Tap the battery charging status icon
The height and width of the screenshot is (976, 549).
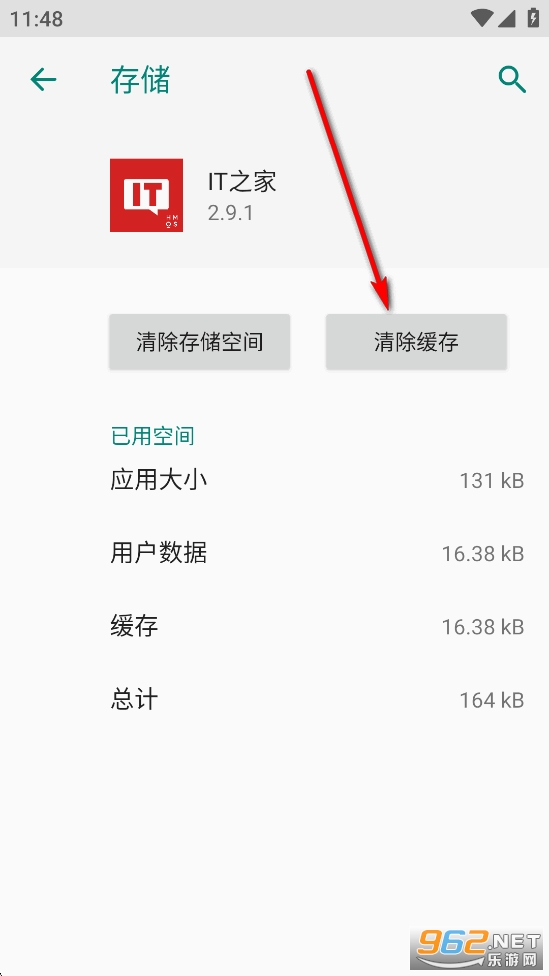533,17
